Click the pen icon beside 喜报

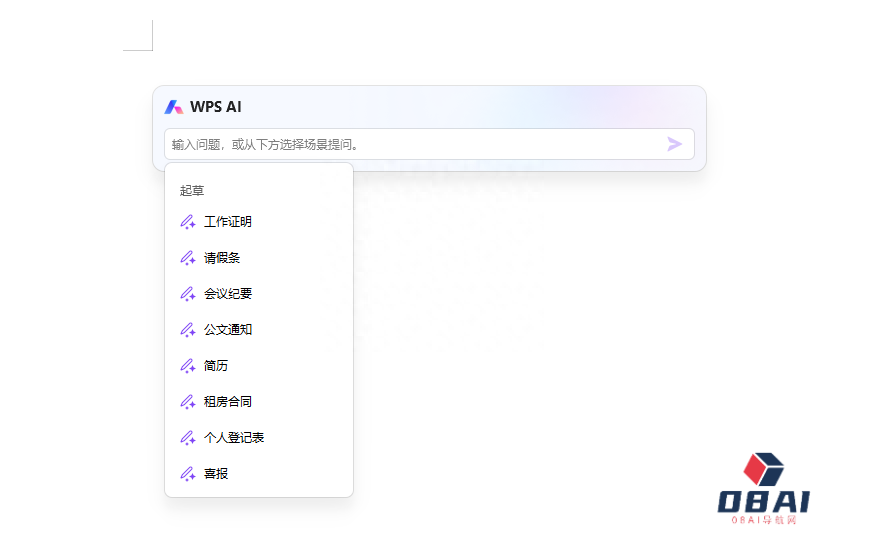click(187, 474)
